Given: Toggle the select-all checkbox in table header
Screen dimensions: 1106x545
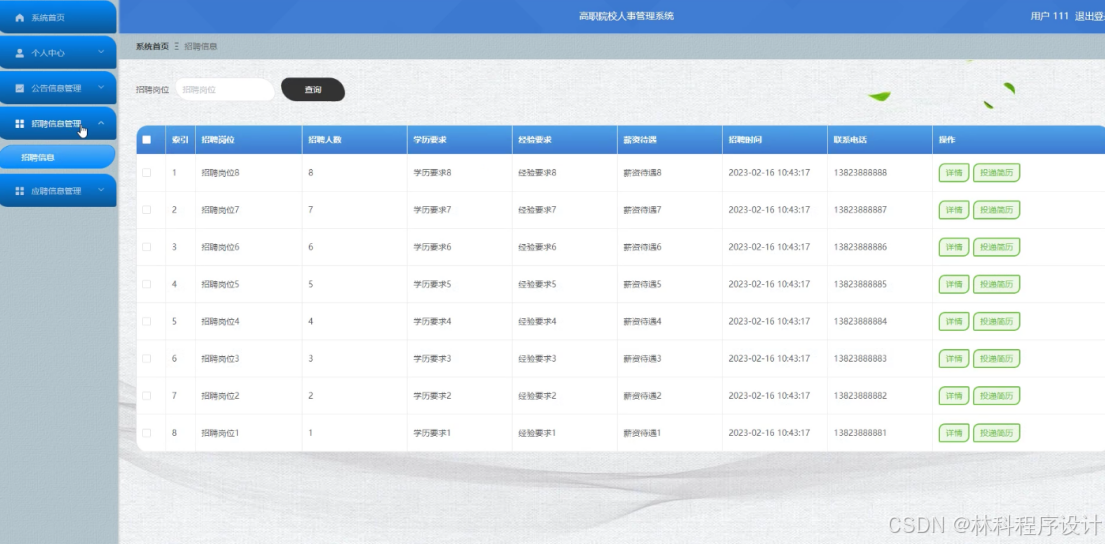Looking at the screenshot, I should (147, 140).
